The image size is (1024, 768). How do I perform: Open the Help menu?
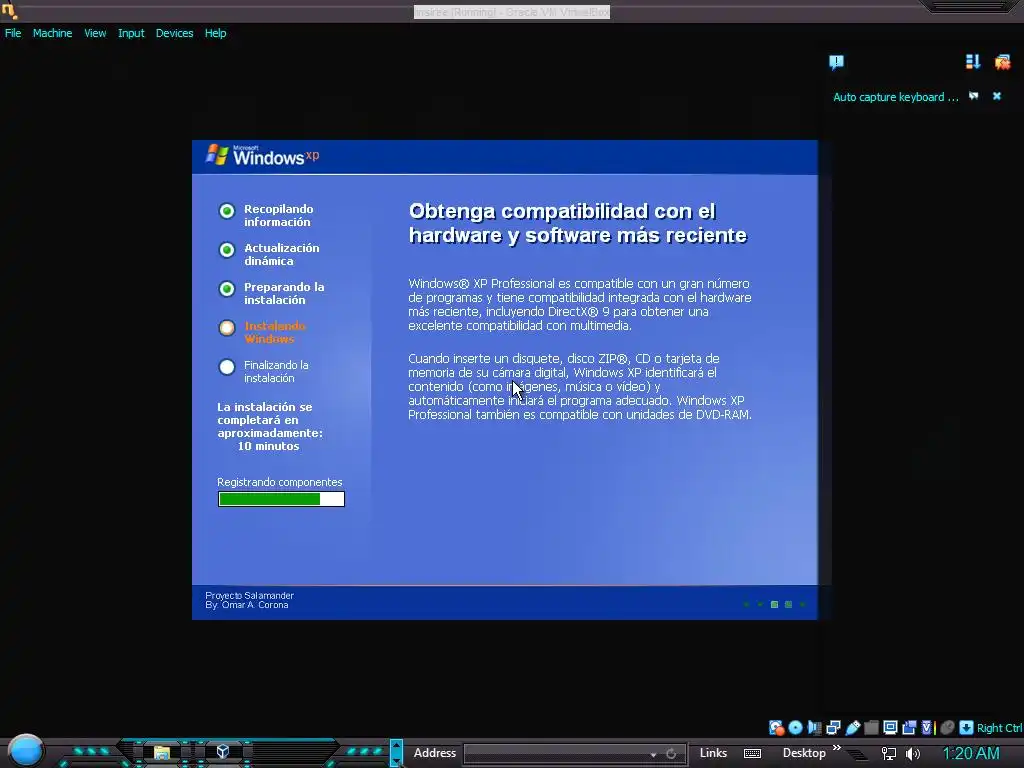coord(216,33)
